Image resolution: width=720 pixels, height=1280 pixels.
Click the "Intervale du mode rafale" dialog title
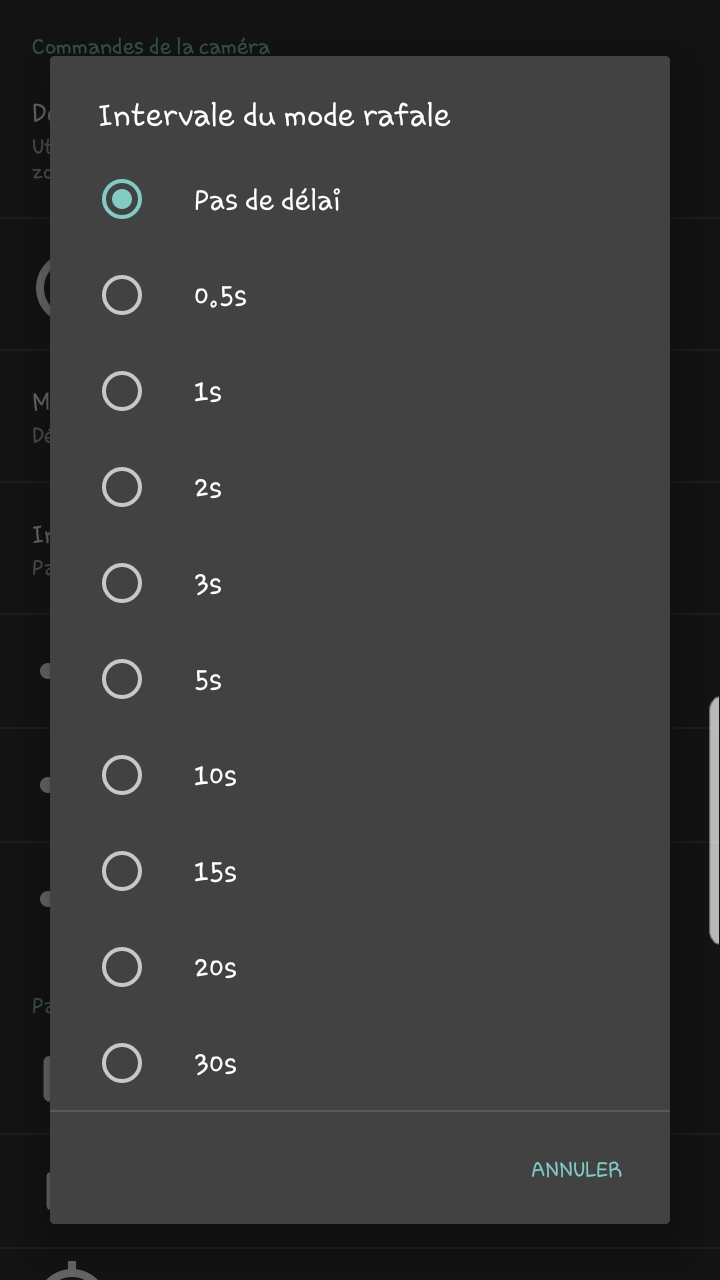[274, 116]
